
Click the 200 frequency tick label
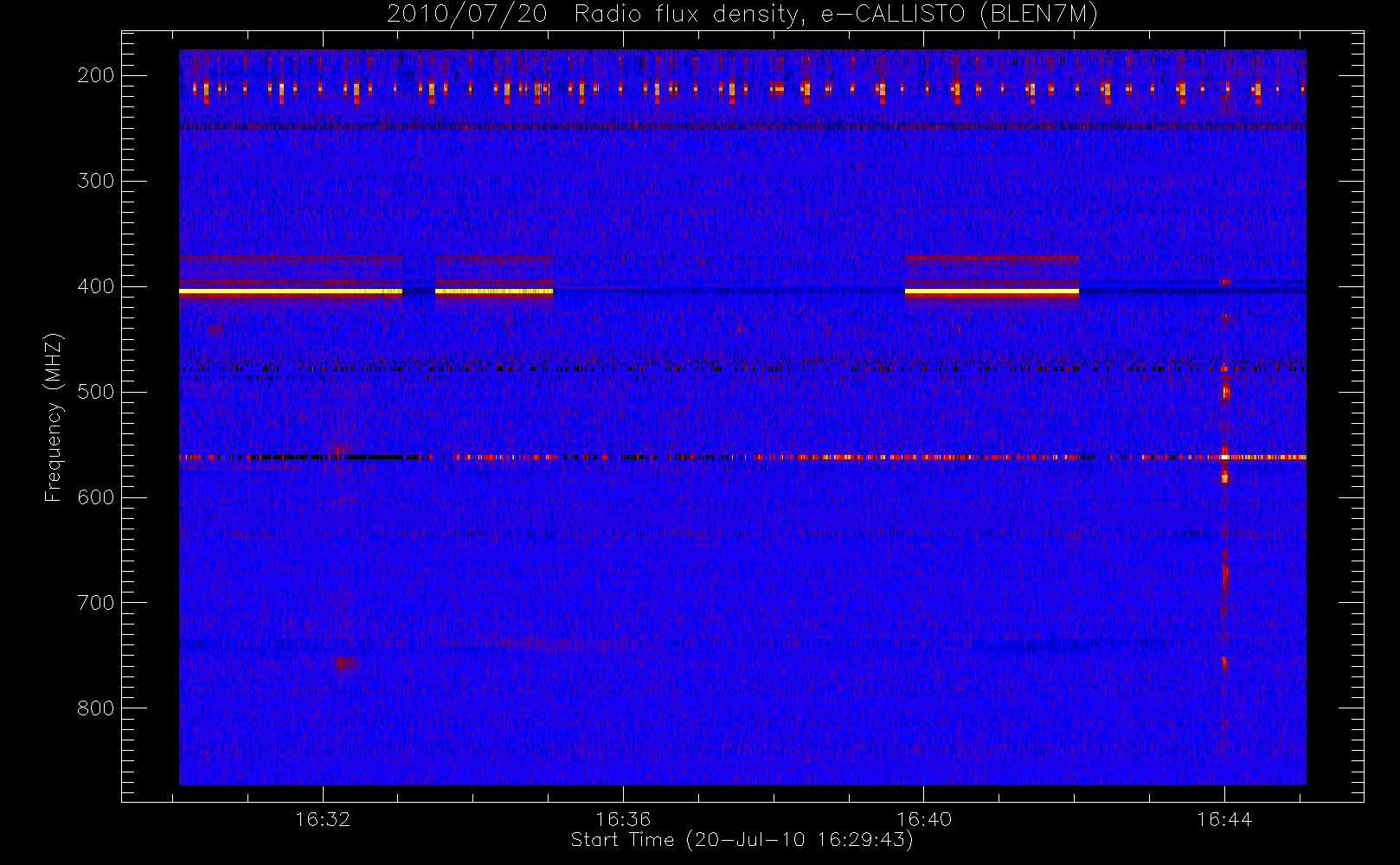pyautogui.click(x=96, y=75)
